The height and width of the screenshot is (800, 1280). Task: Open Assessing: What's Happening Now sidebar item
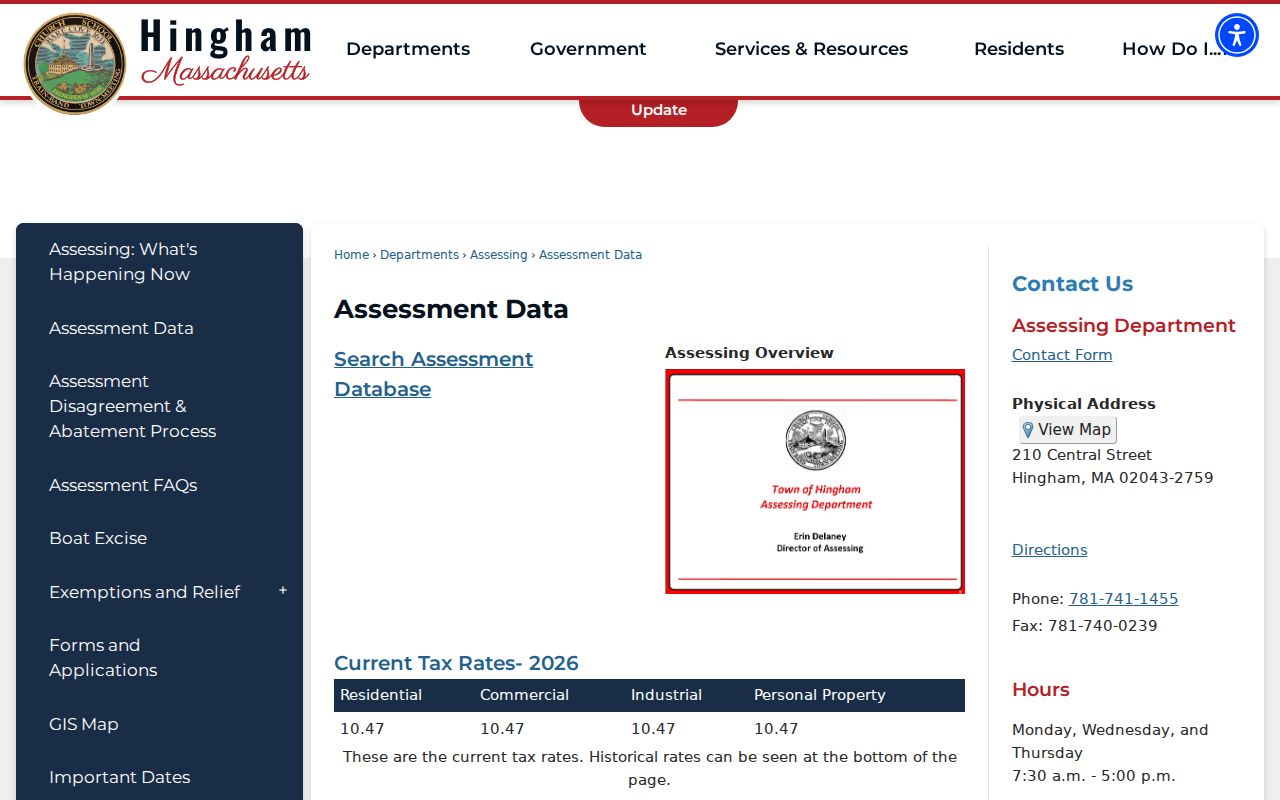pyautogui.click(x=159, y=262)
